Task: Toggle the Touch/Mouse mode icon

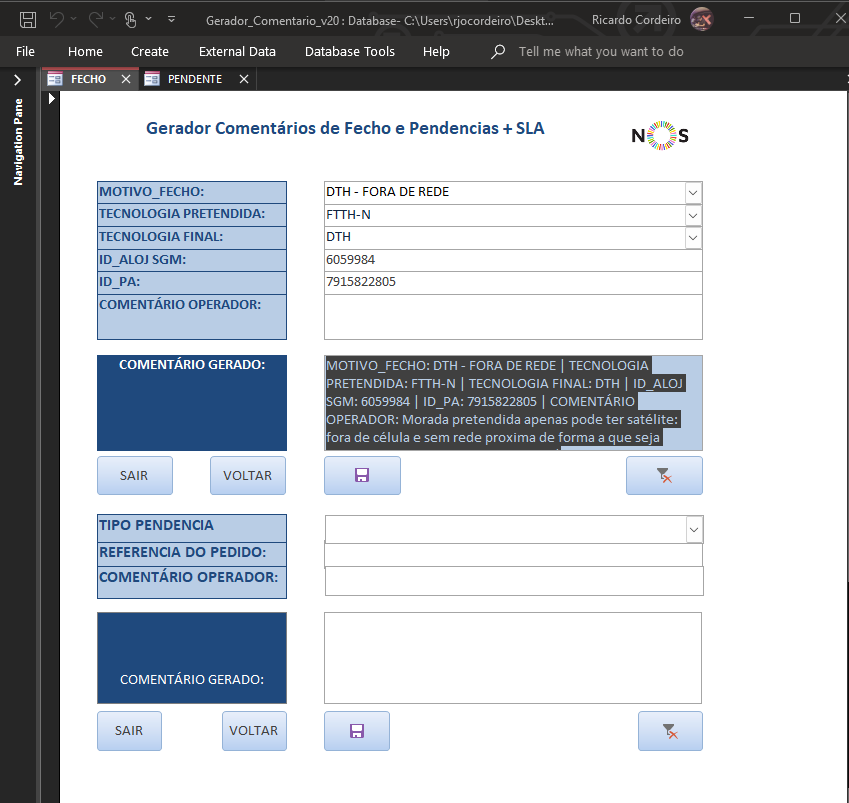Action: tap(130, 20)
